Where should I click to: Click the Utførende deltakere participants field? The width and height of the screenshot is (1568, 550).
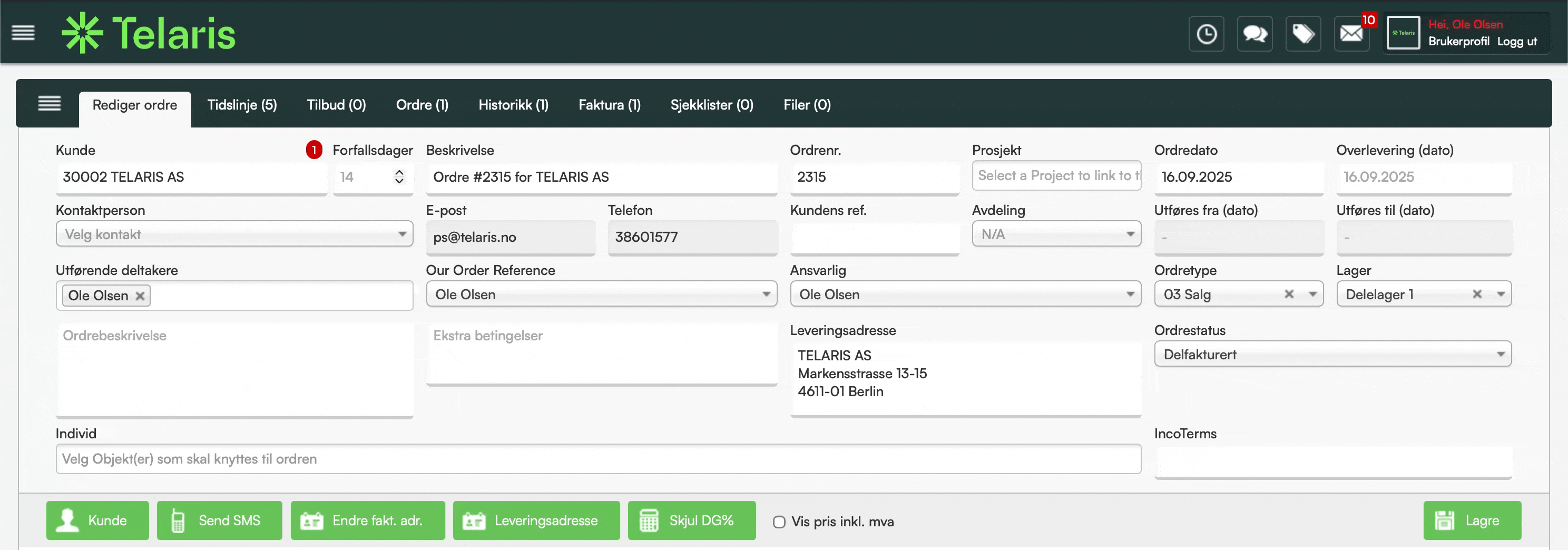(x=234, y=295)
